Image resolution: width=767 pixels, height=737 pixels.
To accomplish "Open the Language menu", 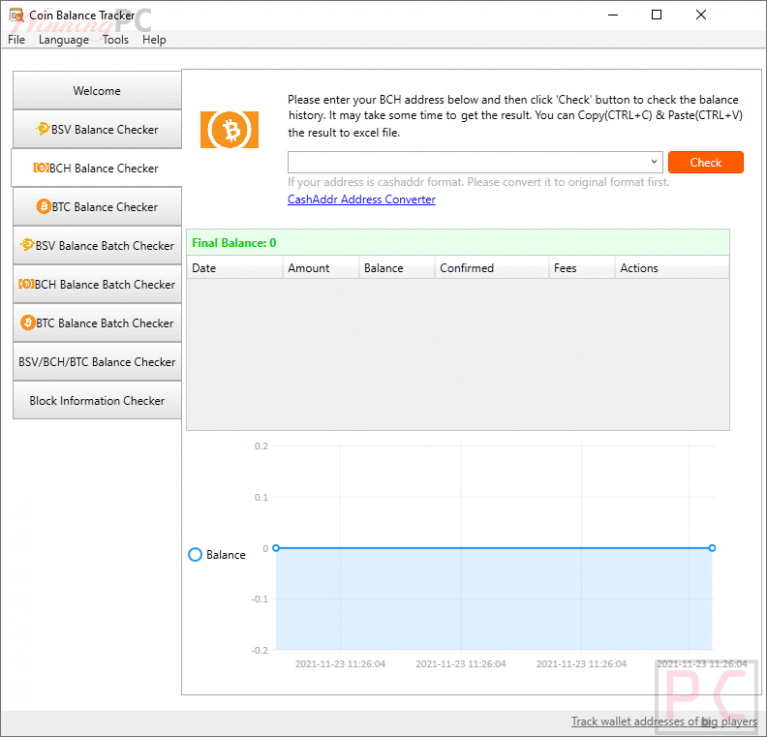I will tap(64, 40).
